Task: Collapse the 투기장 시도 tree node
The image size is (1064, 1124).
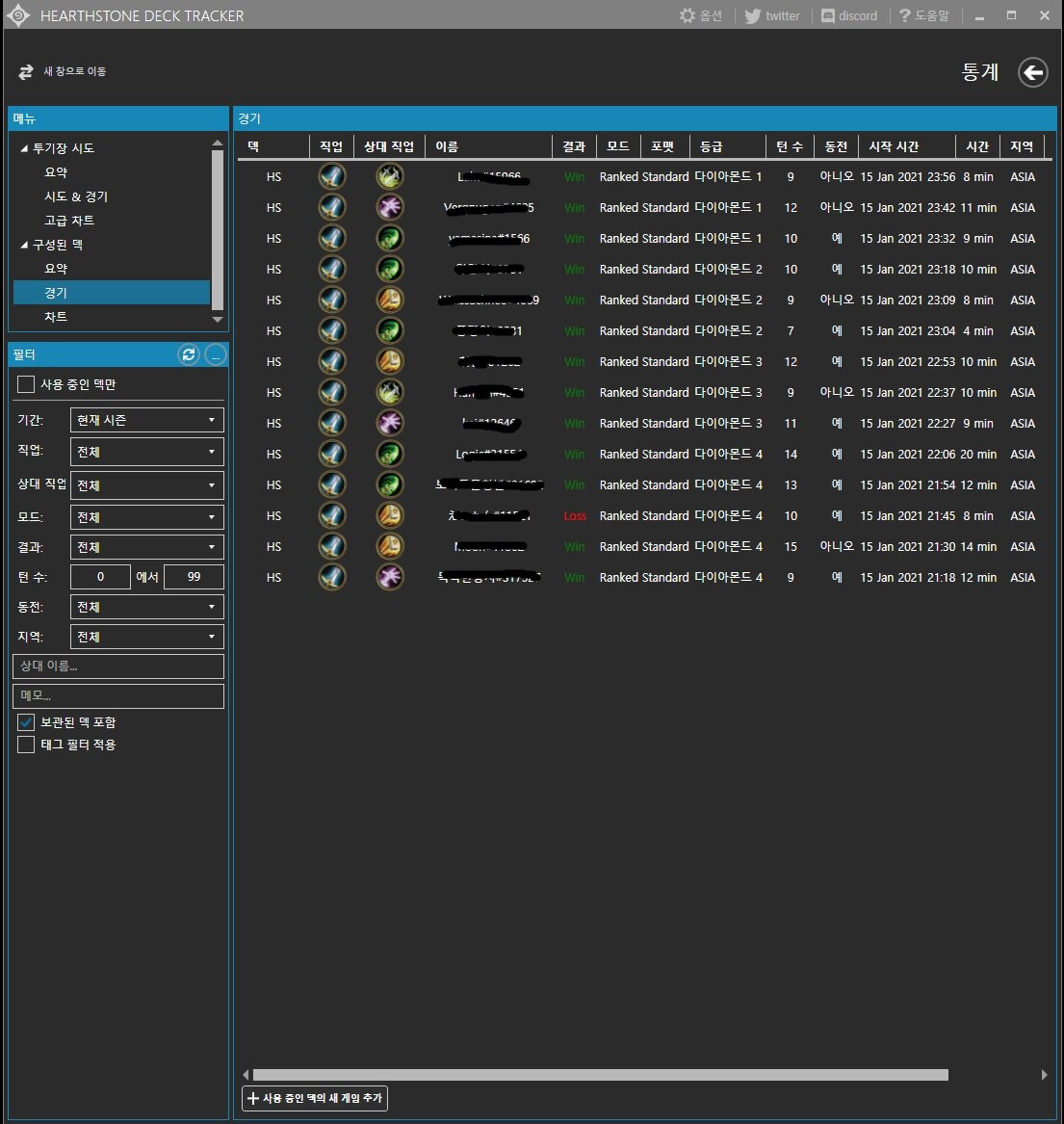Action: (24, 148)
